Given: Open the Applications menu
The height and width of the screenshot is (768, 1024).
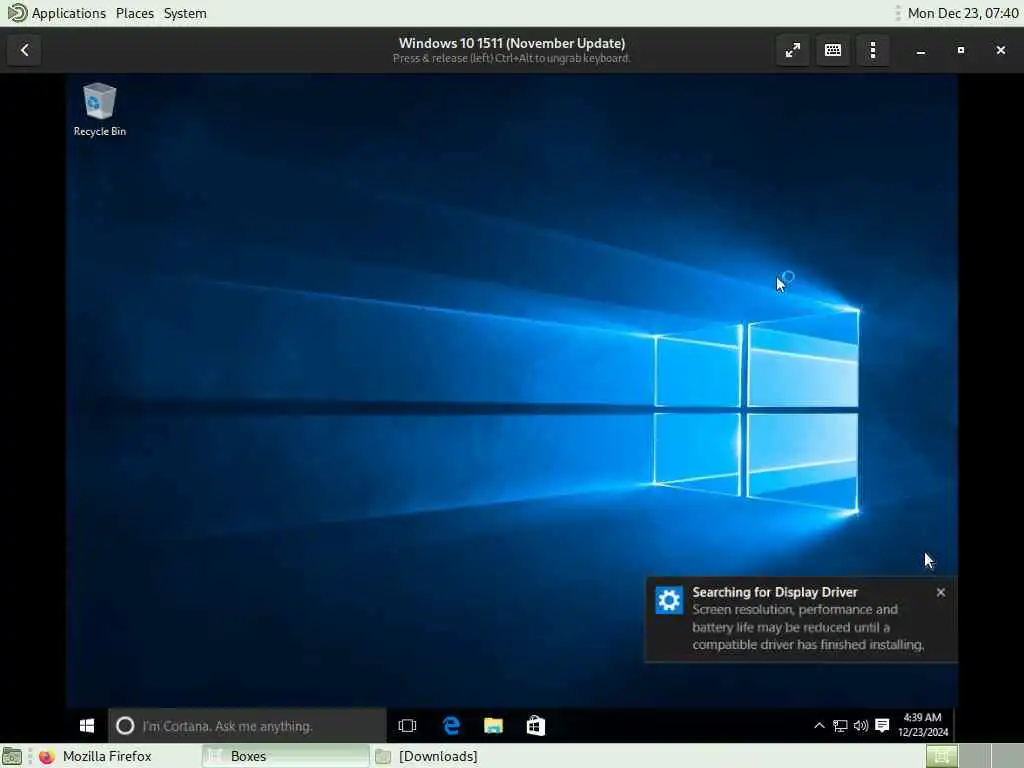Looking at the screenshot, I should 69,13.
